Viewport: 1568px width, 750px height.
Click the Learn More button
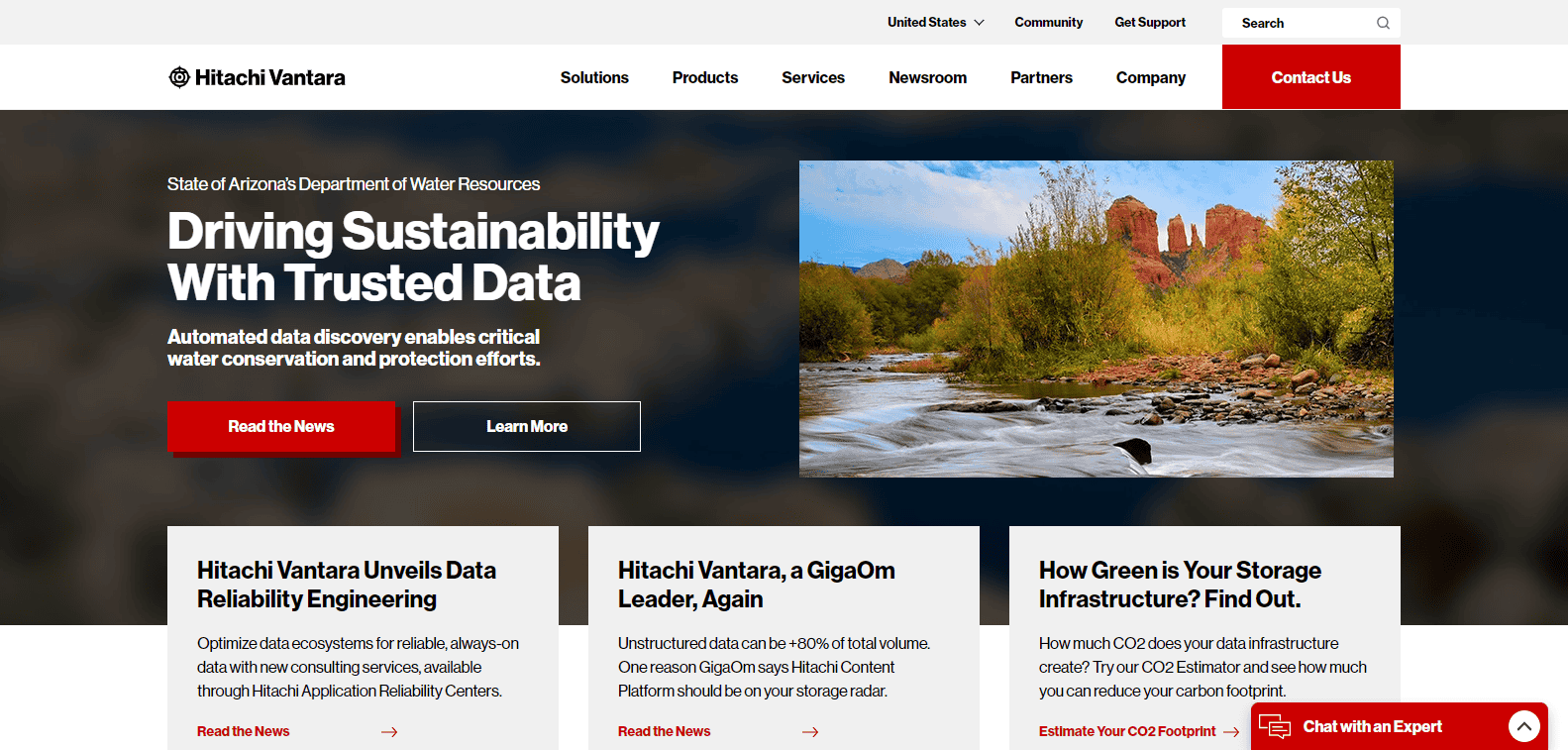pyautogui.click(x=526, y=426)
